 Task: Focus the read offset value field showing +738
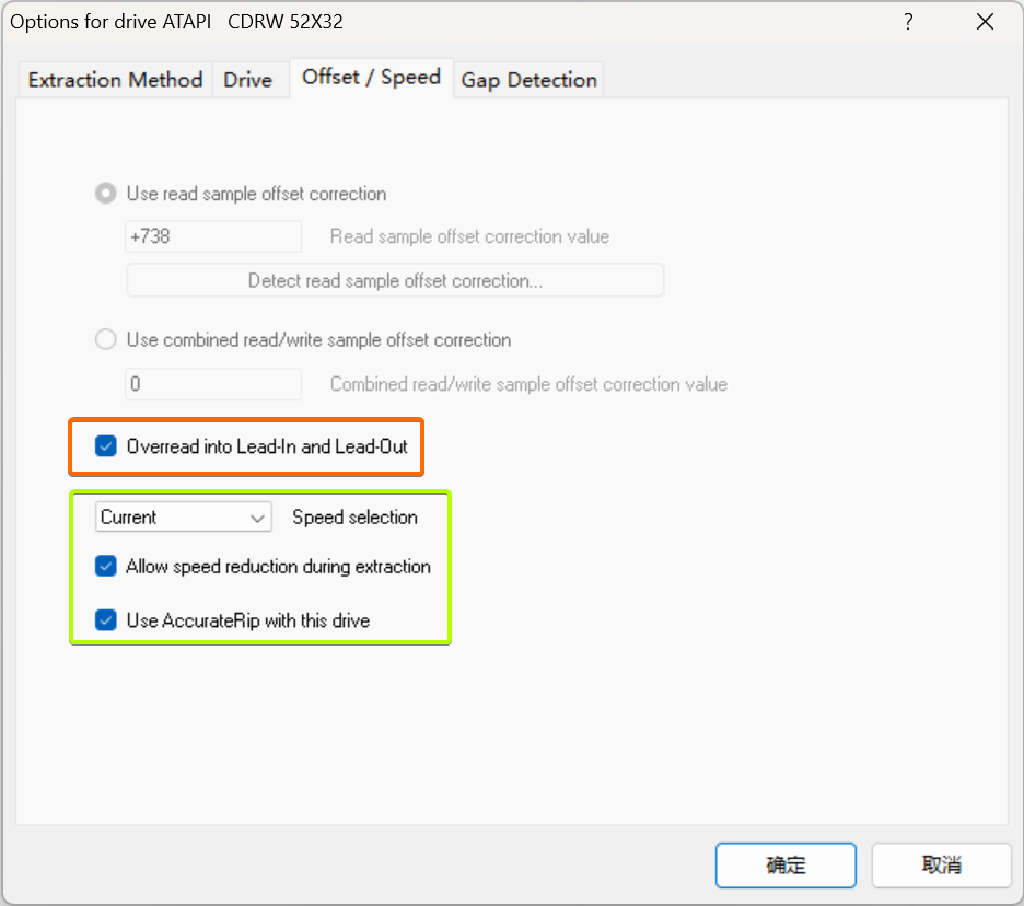(x=213, y=236)
